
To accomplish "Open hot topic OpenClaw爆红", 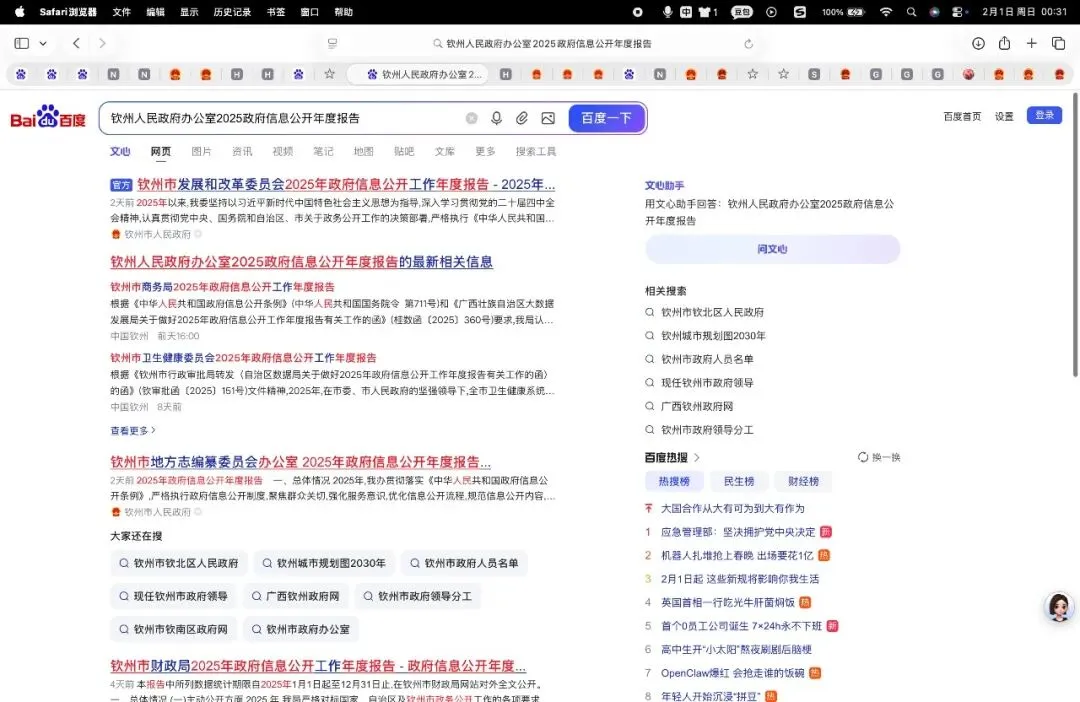I will (x=732, y=673).
